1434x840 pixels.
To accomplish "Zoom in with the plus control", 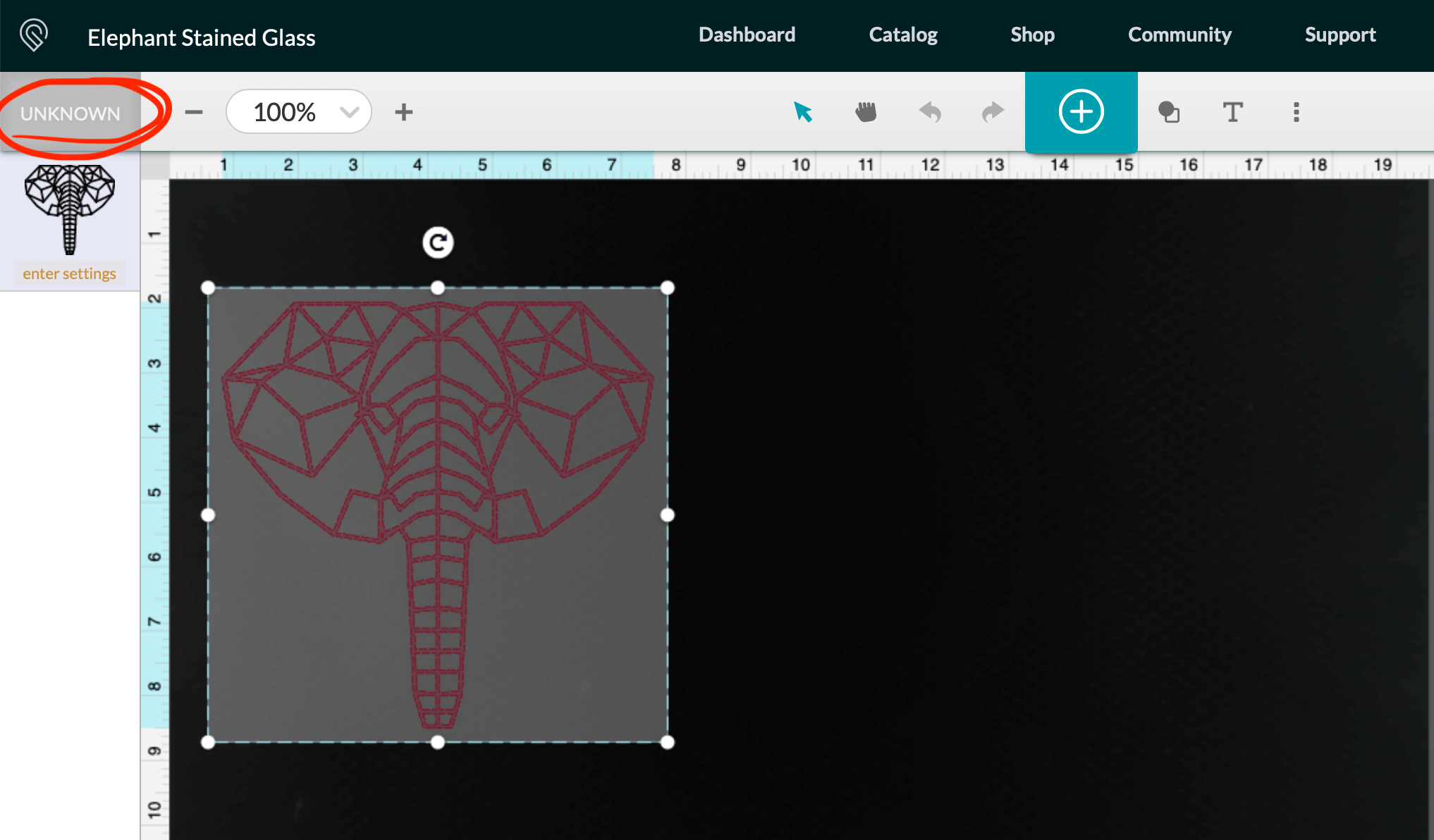I will 403,111.
